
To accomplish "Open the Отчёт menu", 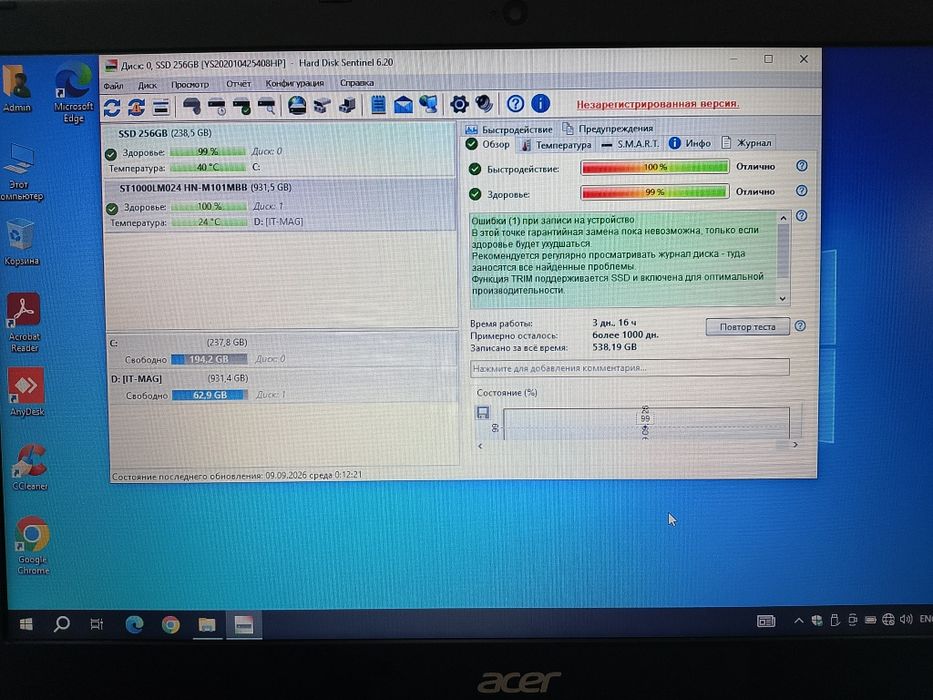I will 238,84.
